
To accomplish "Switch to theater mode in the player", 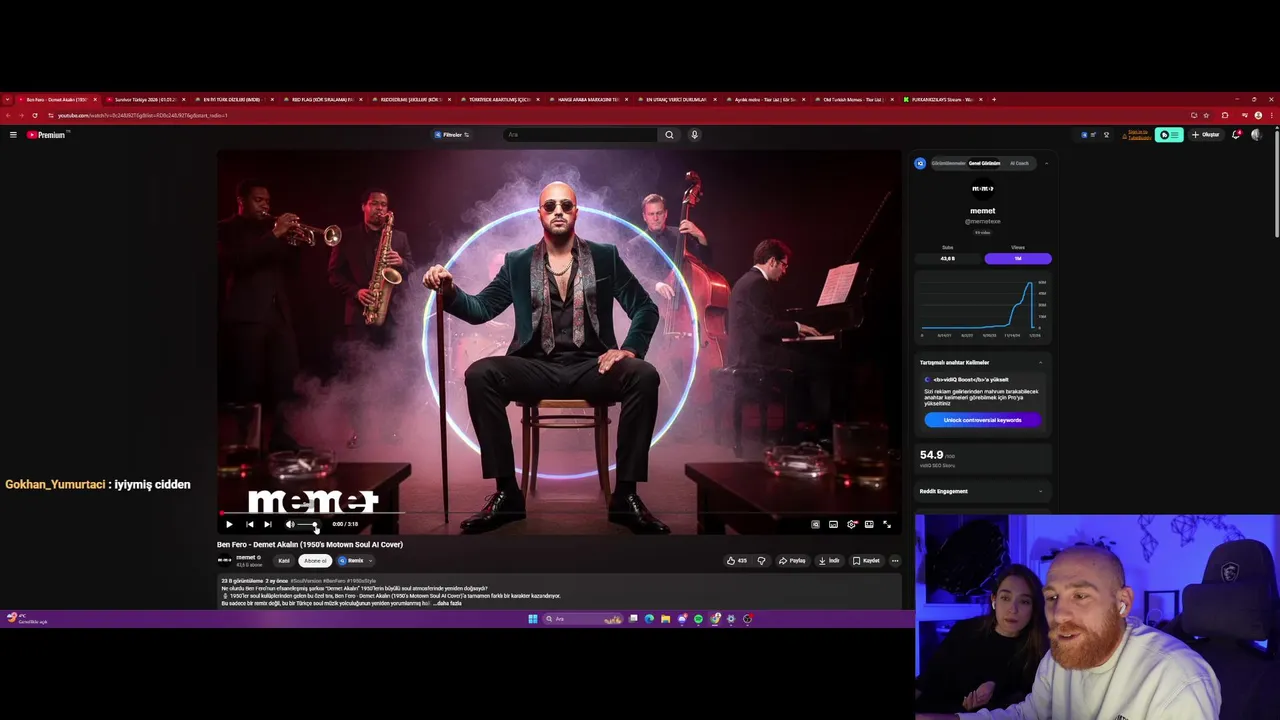I will (869, 524).
